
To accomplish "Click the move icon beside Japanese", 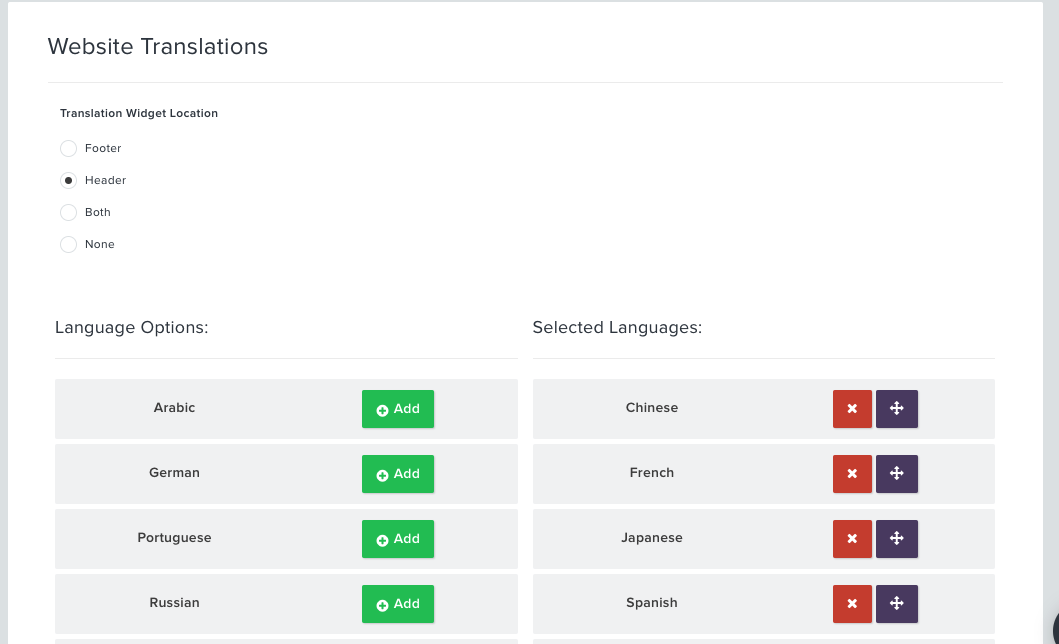I will [x=897, y=539].
